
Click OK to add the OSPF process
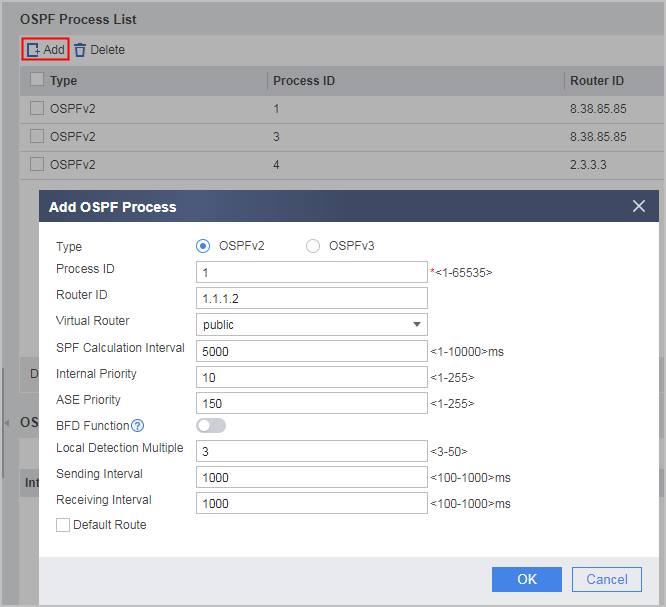coord(527,579)
